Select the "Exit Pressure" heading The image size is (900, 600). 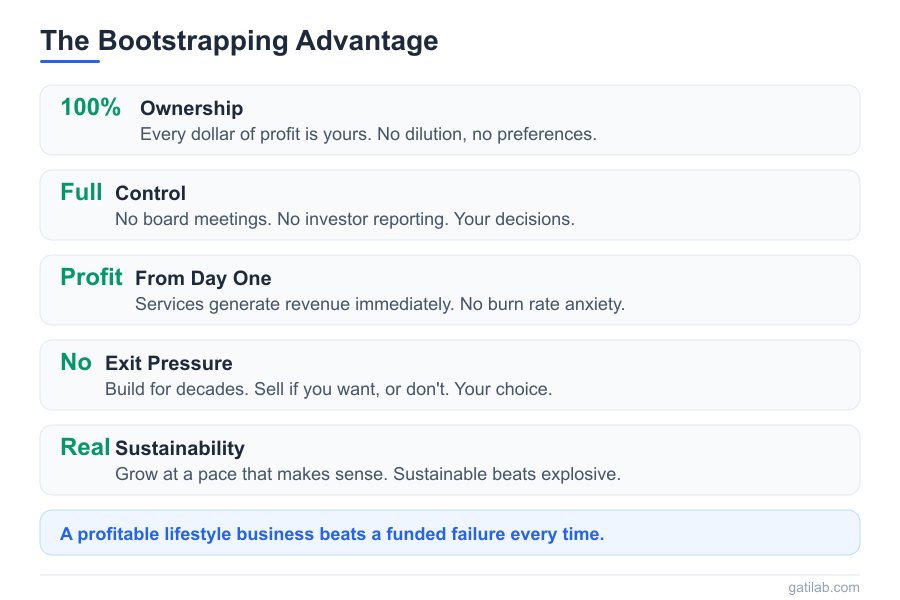(x=168, y=363)
